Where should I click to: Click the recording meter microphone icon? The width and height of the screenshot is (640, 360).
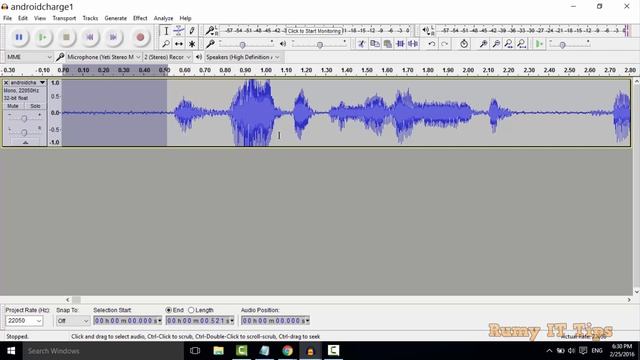click(210, 30)
